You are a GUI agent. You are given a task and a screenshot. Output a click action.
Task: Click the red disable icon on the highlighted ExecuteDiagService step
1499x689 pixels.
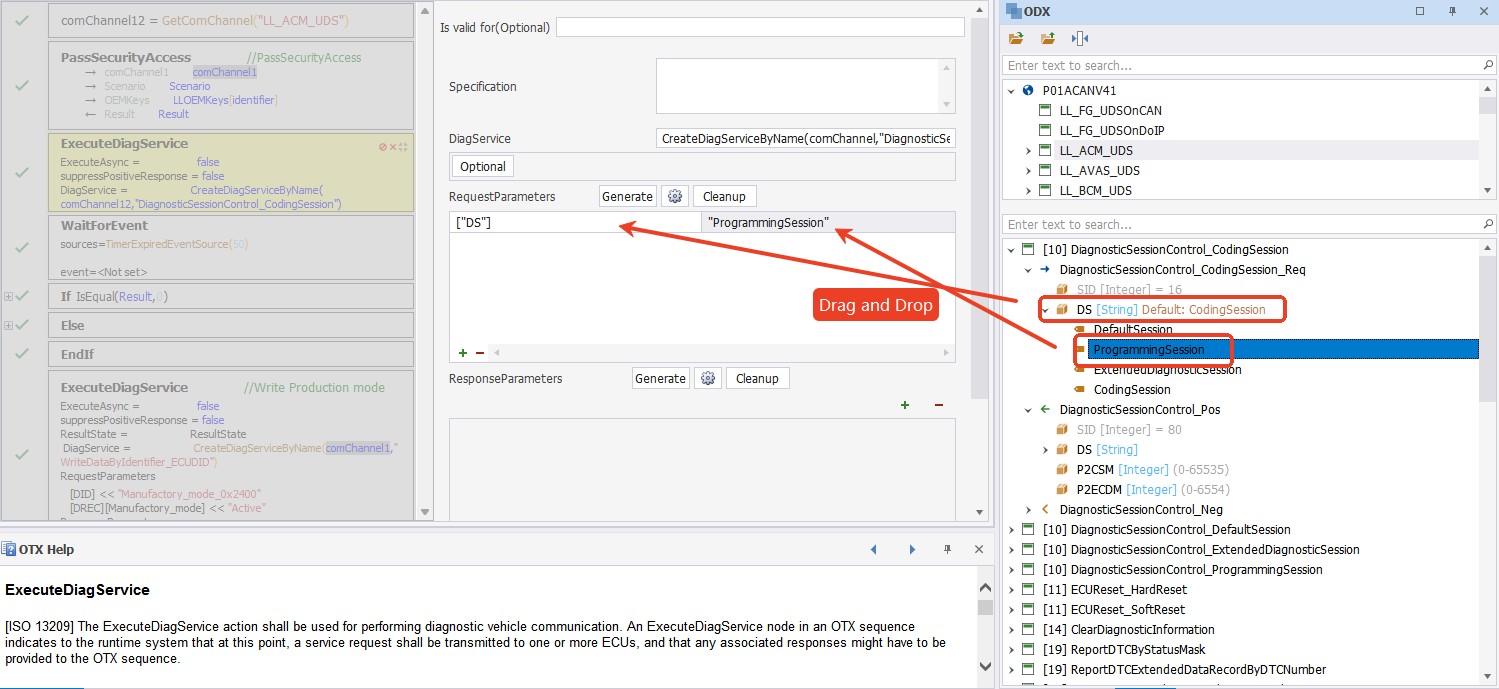pyautogui.click(x=382, y=147)
